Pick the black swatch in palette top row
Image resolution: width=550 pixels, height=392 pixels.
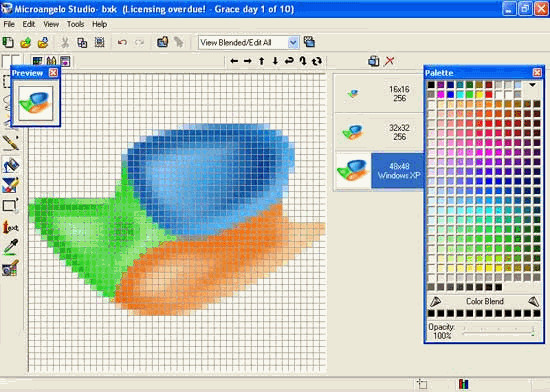[x=431, y=85]
